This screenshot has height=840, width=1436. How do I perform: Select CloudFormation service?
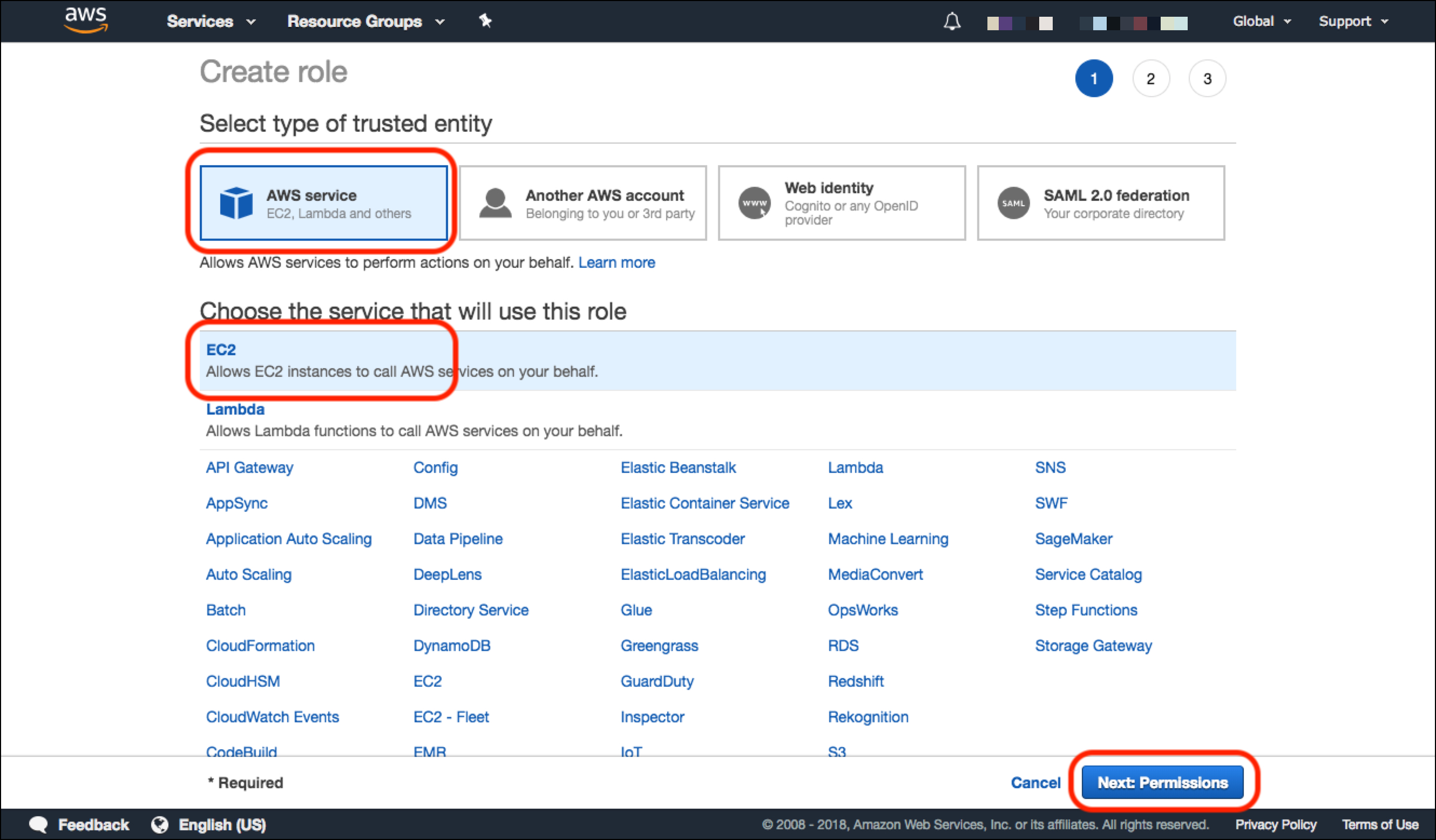260,646
